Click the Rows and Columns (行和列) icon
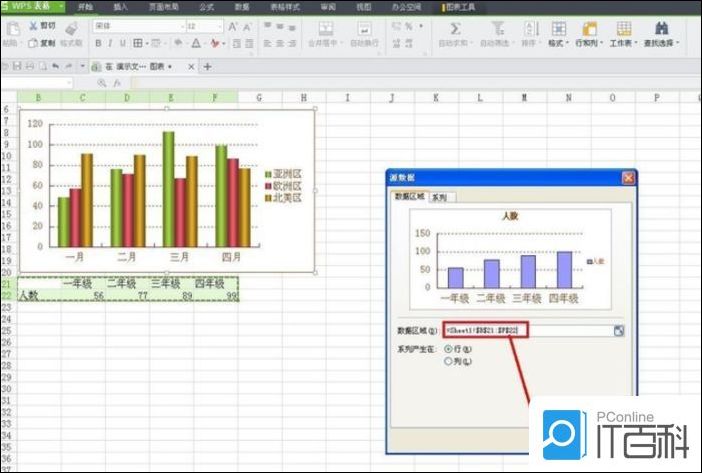 coord(590,29)
